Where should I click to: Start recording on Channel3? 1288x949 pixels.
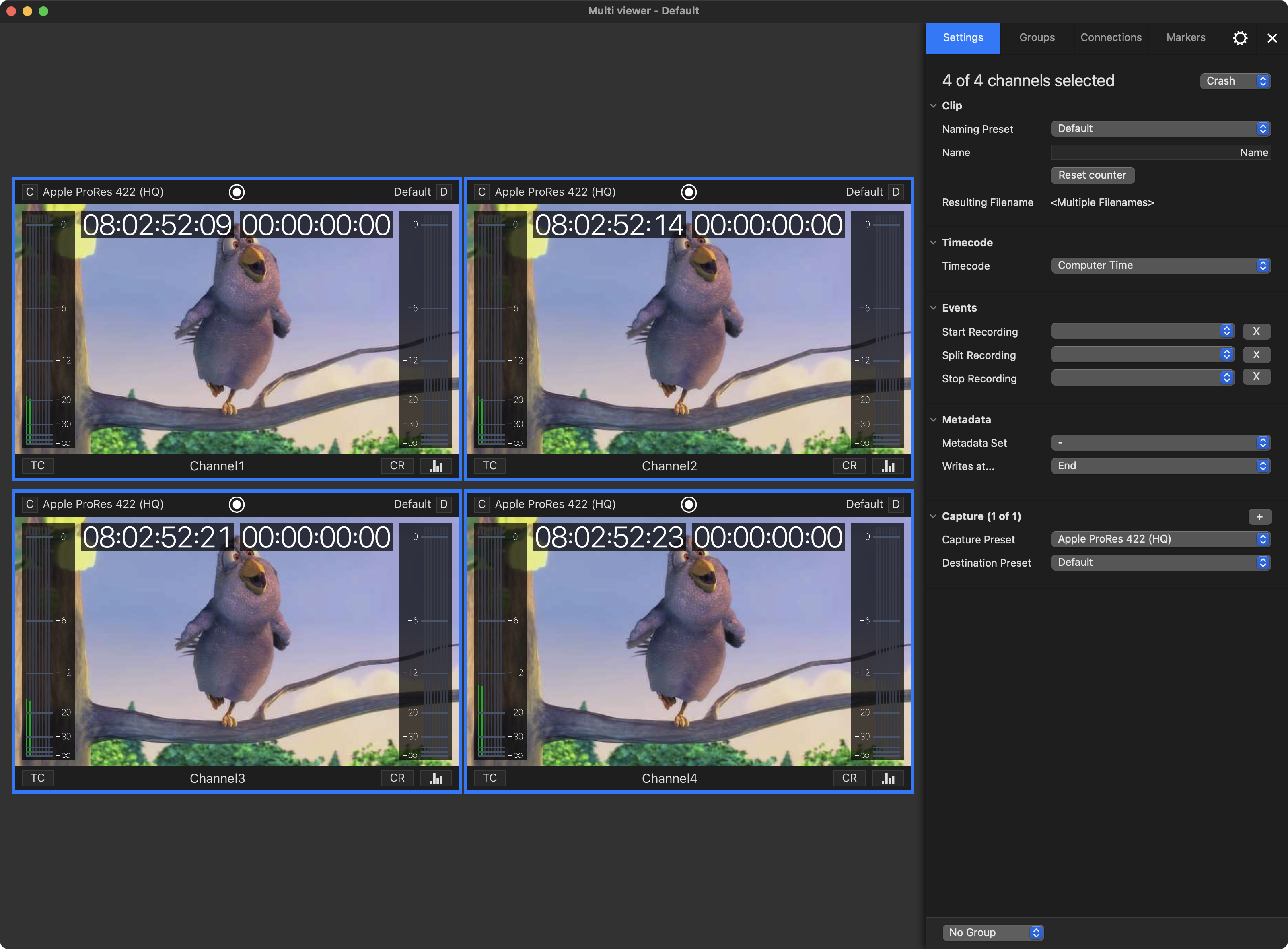tap(237, 504)
